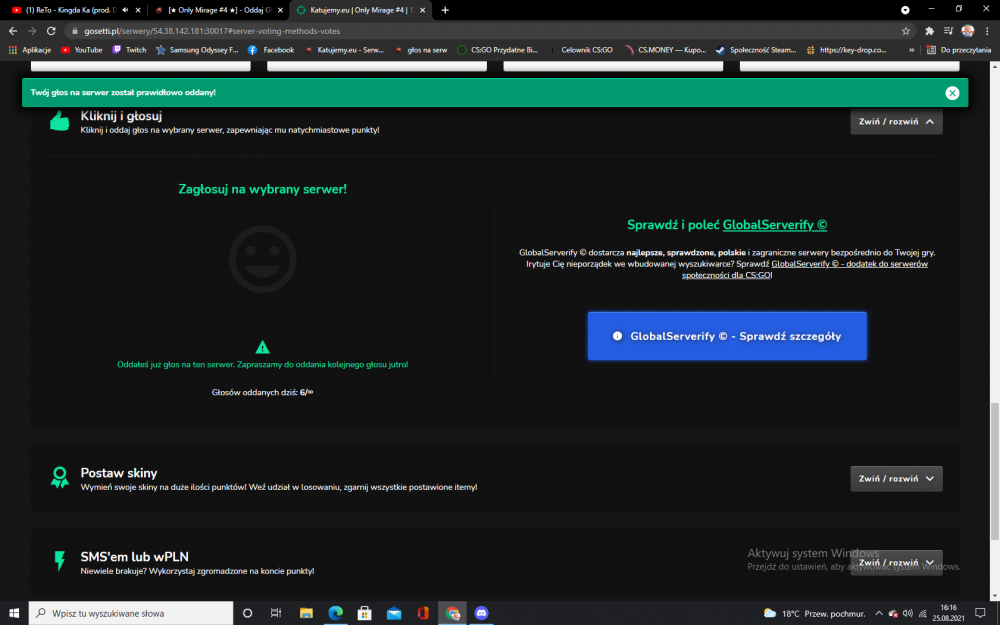Click the warning triangle icon above vote message

pyautogui.click(x=262, y=347)
